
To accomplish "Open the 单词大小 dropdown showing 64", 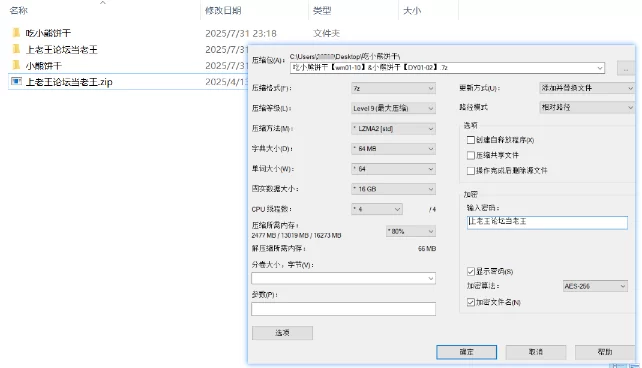I will (x=393, y=169).
